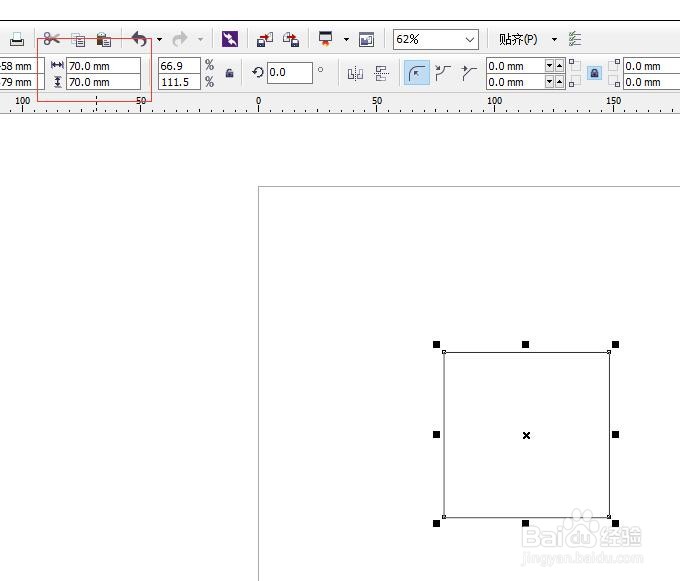Select the Chamfered corner option
The height and width of the screenshot is (581, 680).
pos(469,73)
